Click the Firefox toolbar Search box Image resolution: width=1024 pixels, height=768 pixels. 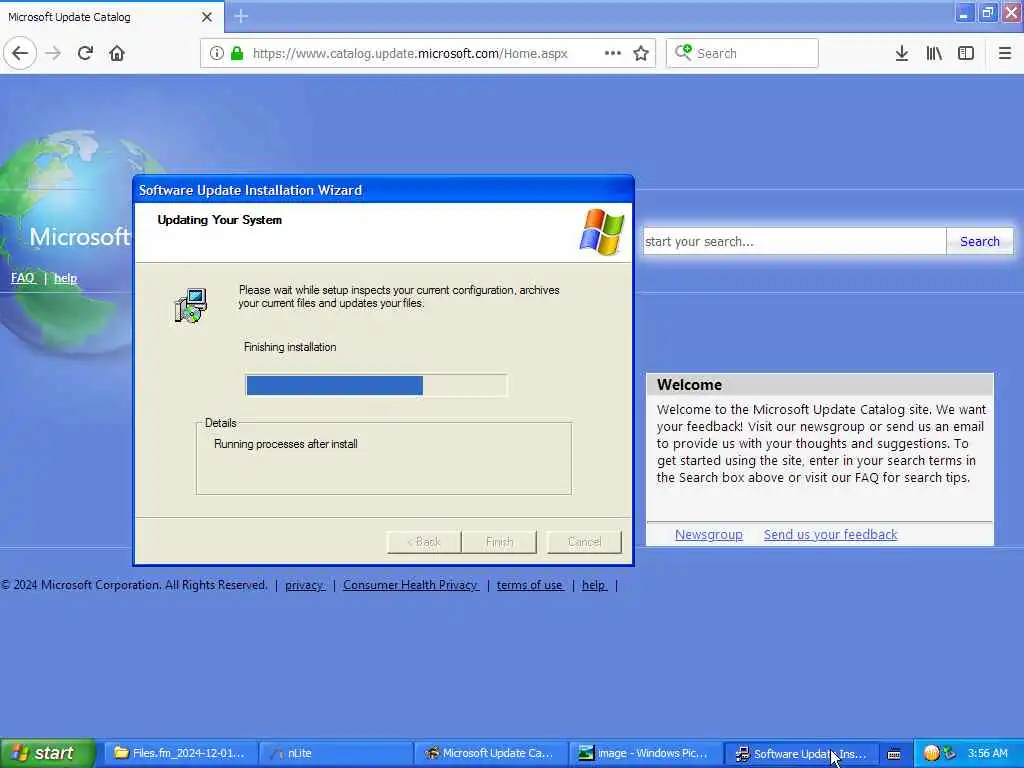(742, 53)
